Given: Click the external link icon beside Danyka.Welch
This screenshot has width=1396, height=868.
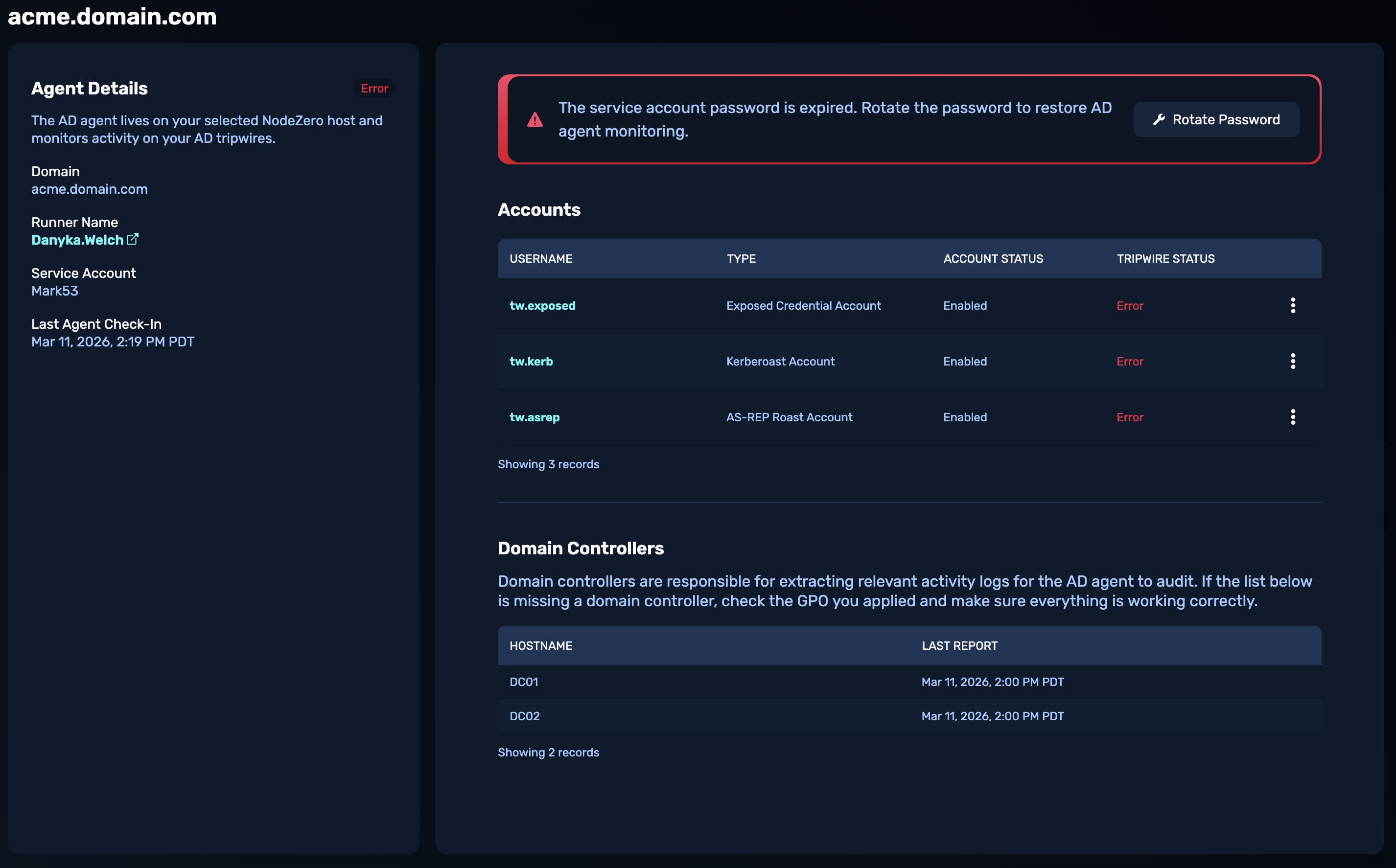Looking at the screenshot, I should coord(133,239).
